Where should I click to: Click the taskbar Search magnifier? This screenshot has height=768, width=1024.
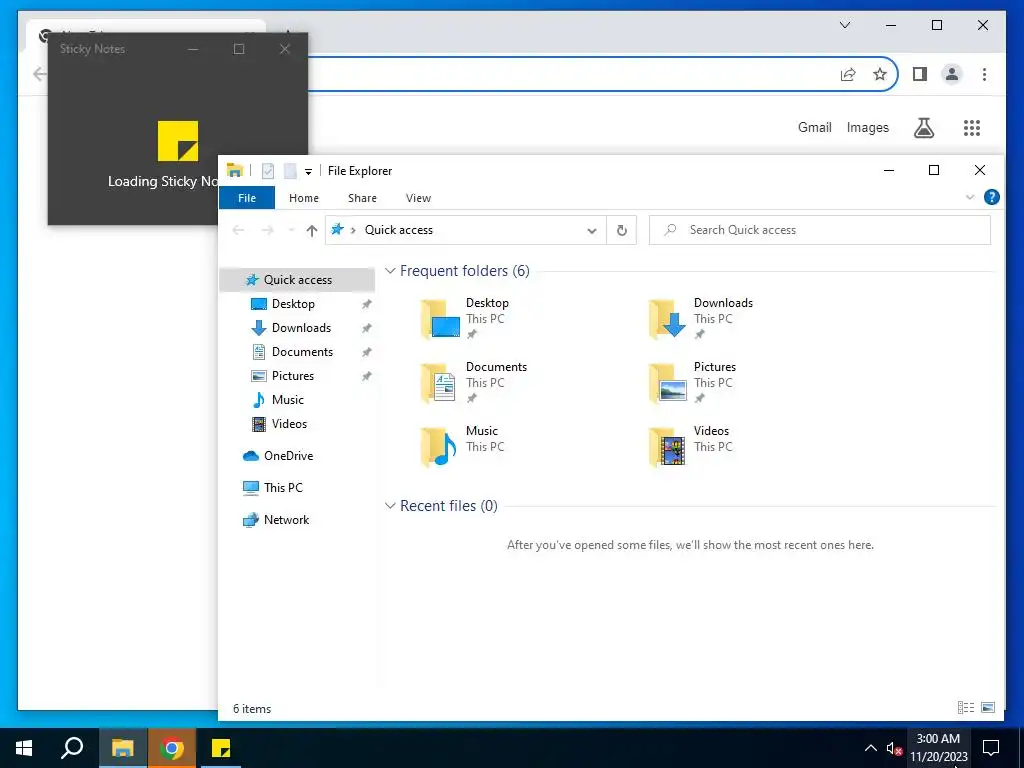pyautogui.click(x=72, y=748)
